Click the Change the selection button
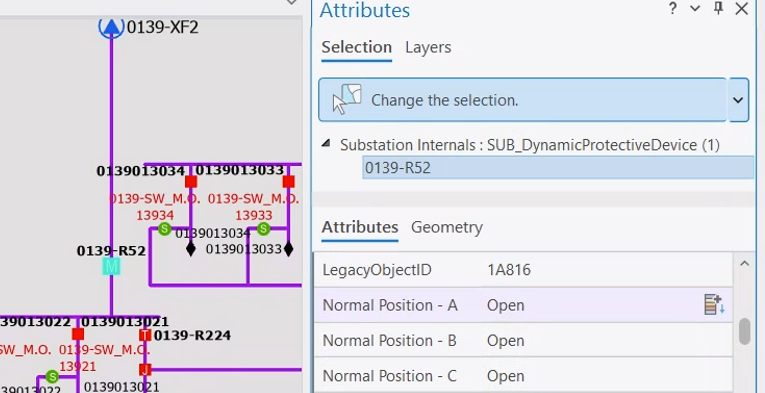765x393 pixels. (523, 100)
